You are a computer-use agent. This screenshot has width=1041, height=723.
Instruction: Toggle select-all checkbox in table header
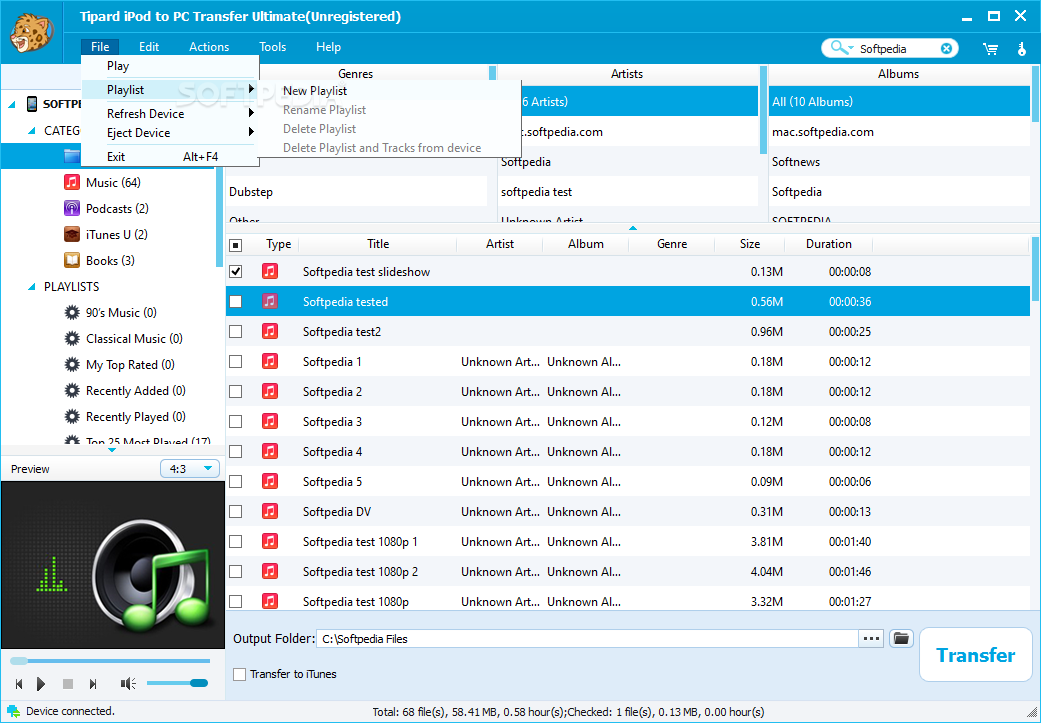tap(236, 245)
